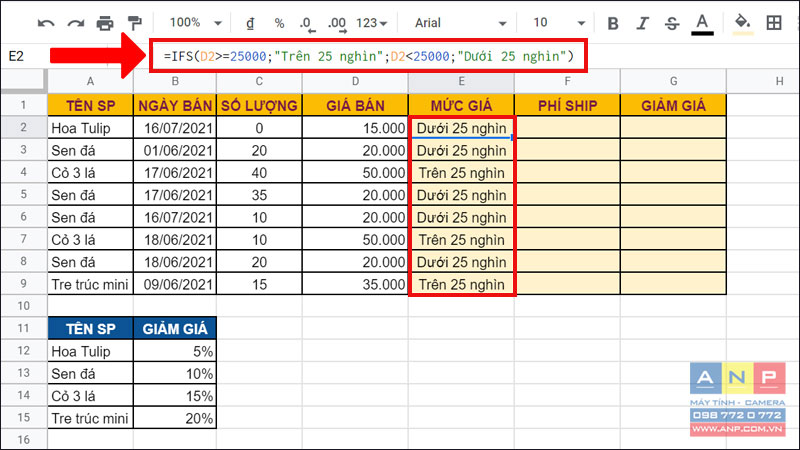Click 'Trên 25 nghìn' in row 4
800x450 pixels.
pyautogui.click(x=461, y=172)
